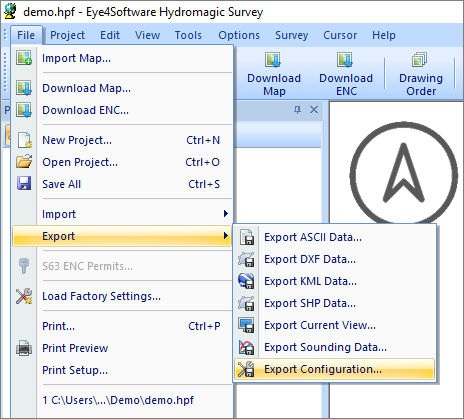Open the View menu
Screen dimensions: 464x419
147,35
